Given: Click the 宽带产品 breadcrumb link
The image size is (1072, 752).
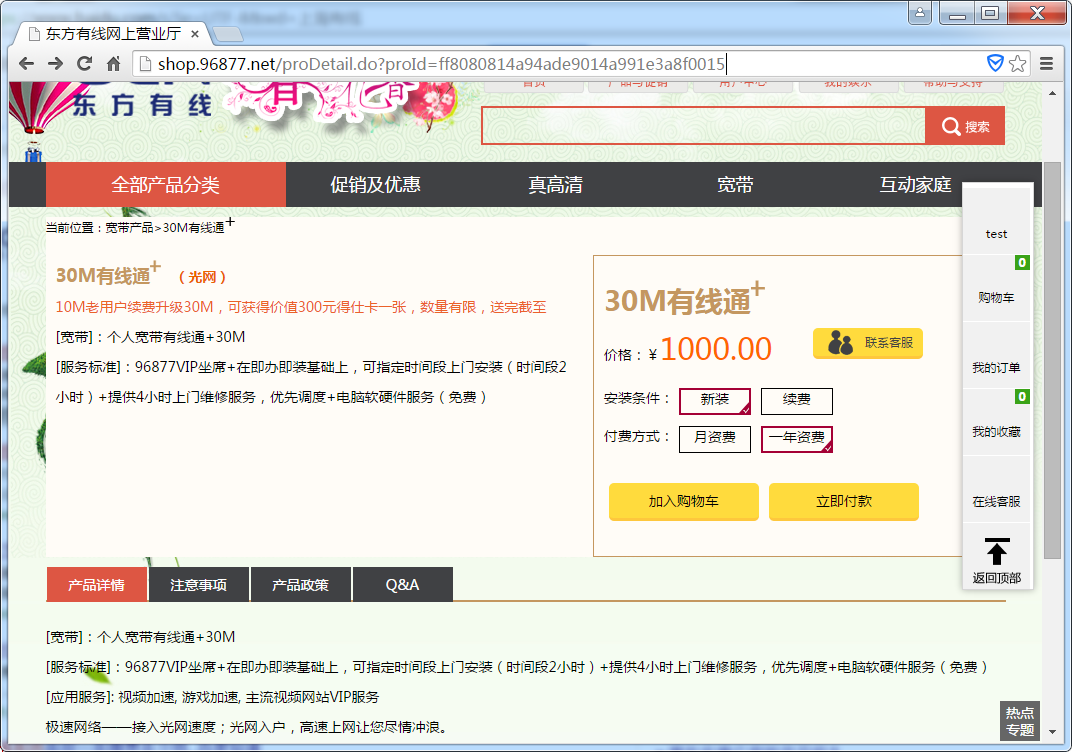Looking at the screenshot, I should coord(129,228).
